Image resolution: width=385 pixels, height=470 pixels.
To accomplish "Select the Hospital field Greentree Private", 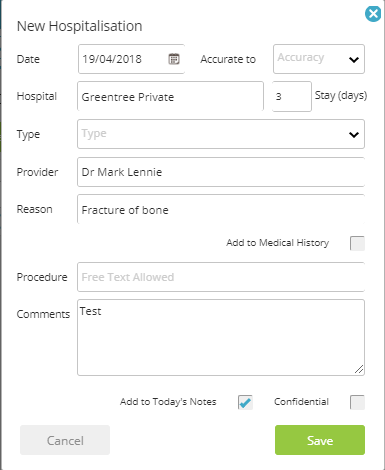I will coord(170,96).
